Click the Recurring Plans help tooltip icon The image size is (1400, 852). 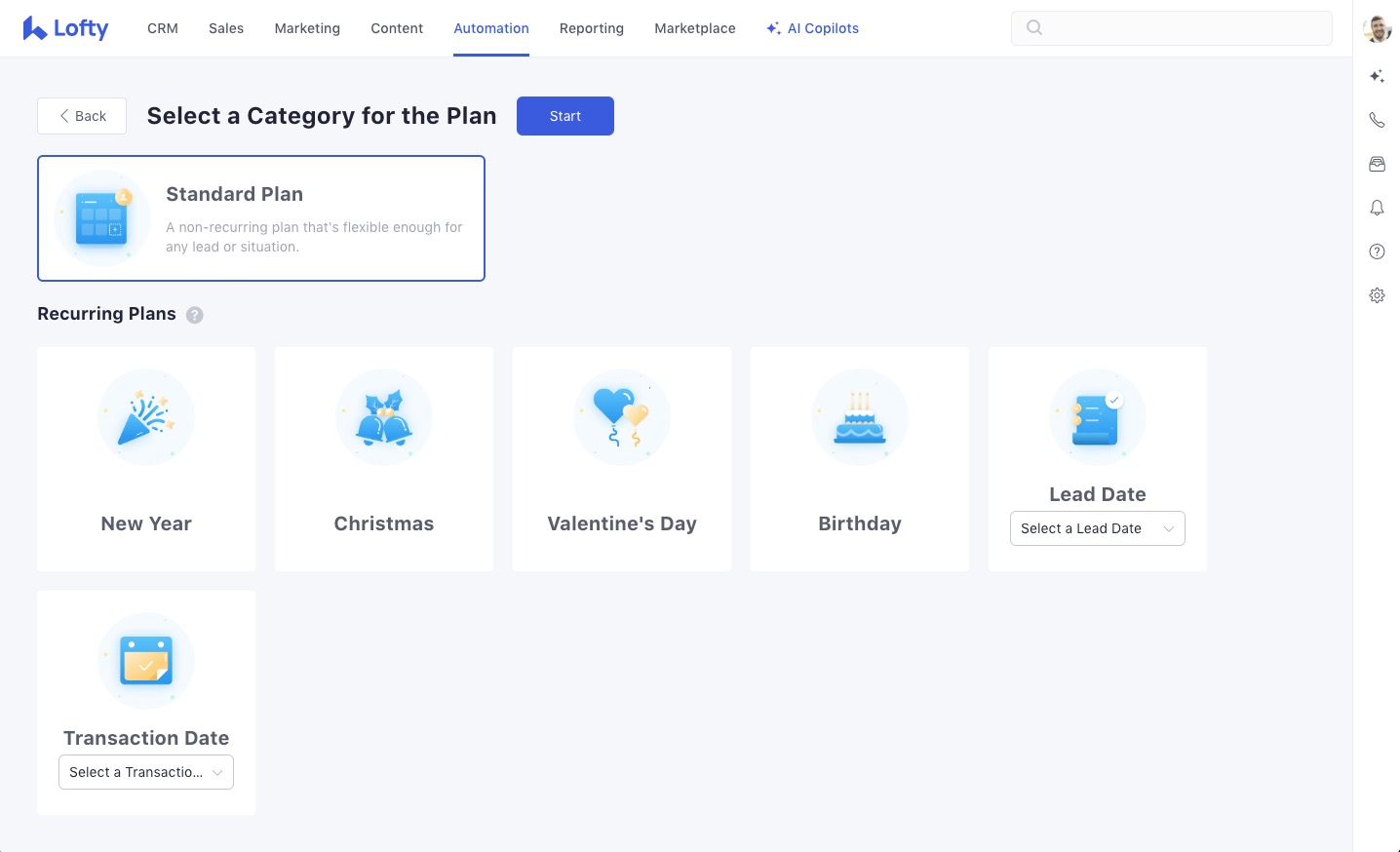195,315
